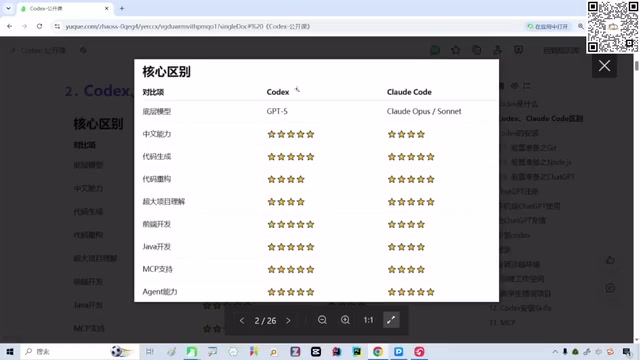Open Task View from the taskbar

pyautogui.click(x=150, y=352)
